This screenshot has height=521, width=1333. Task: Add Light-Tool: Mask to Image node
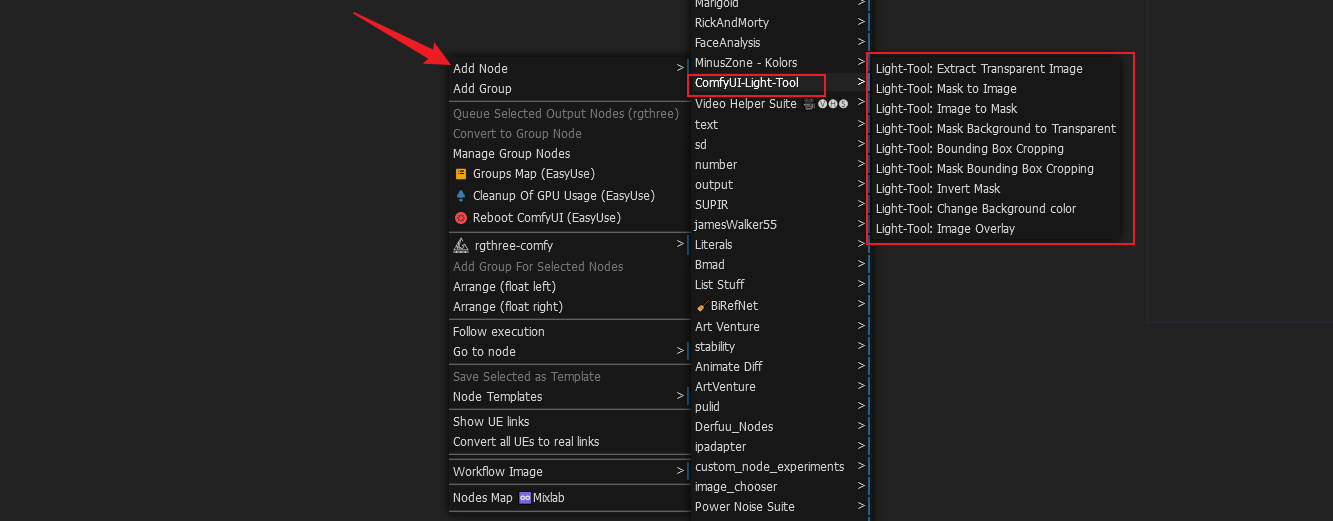[997, 89]
